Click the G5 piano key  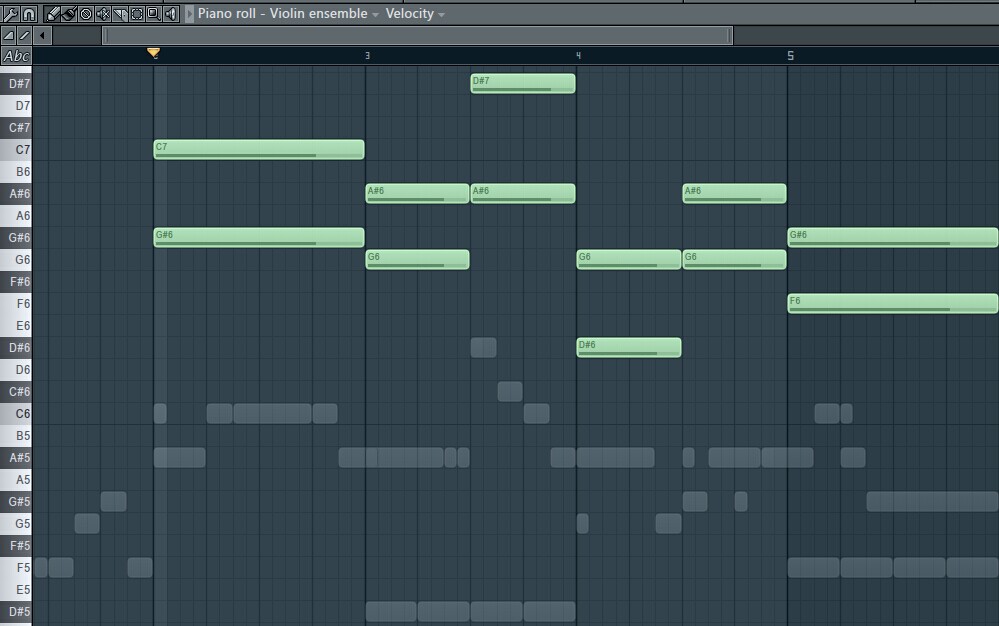[x=16, y=523]
